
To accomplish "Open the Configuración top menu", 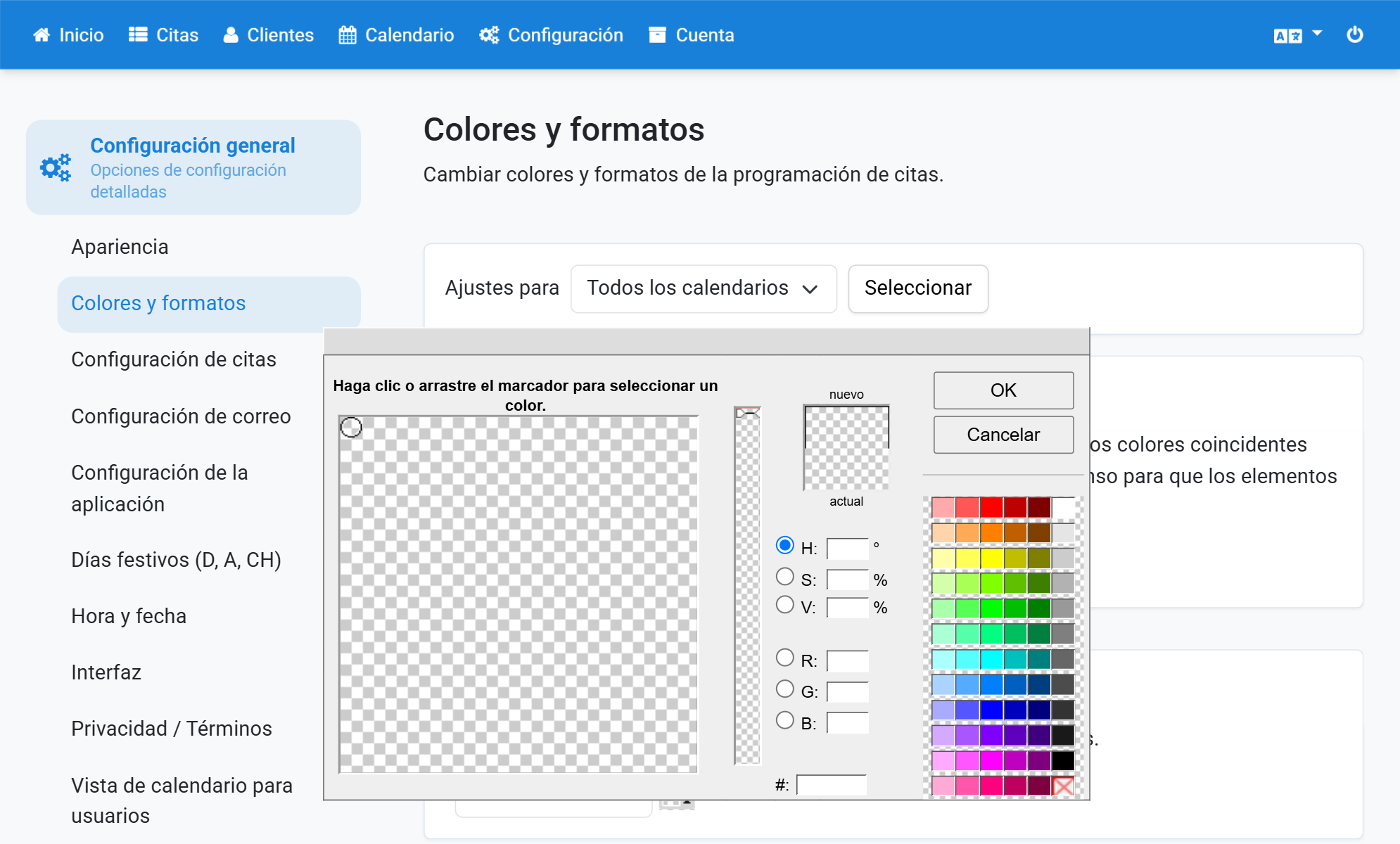I will point(551,35).
